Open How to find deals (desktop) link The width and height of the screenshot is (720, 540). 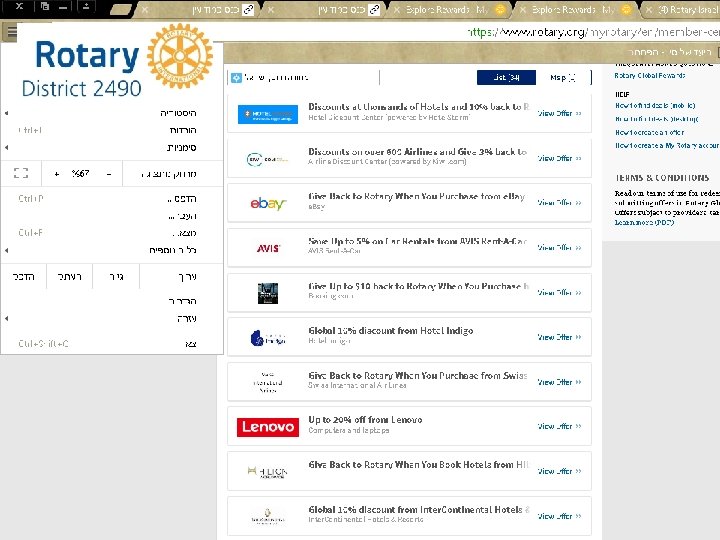657,119
